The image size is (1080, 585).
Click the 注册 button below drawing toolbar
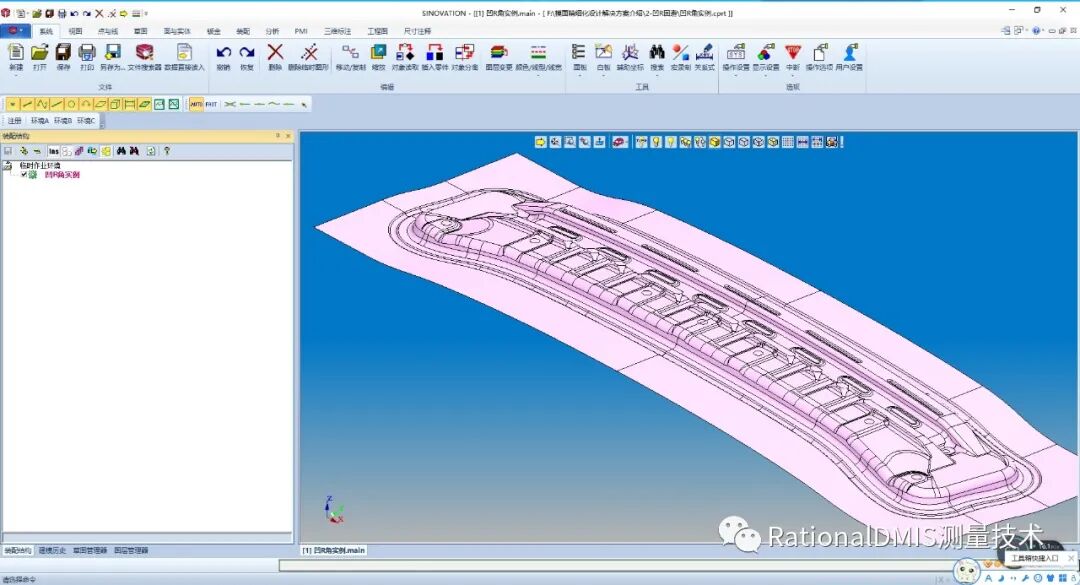click(x=14, y=121)
